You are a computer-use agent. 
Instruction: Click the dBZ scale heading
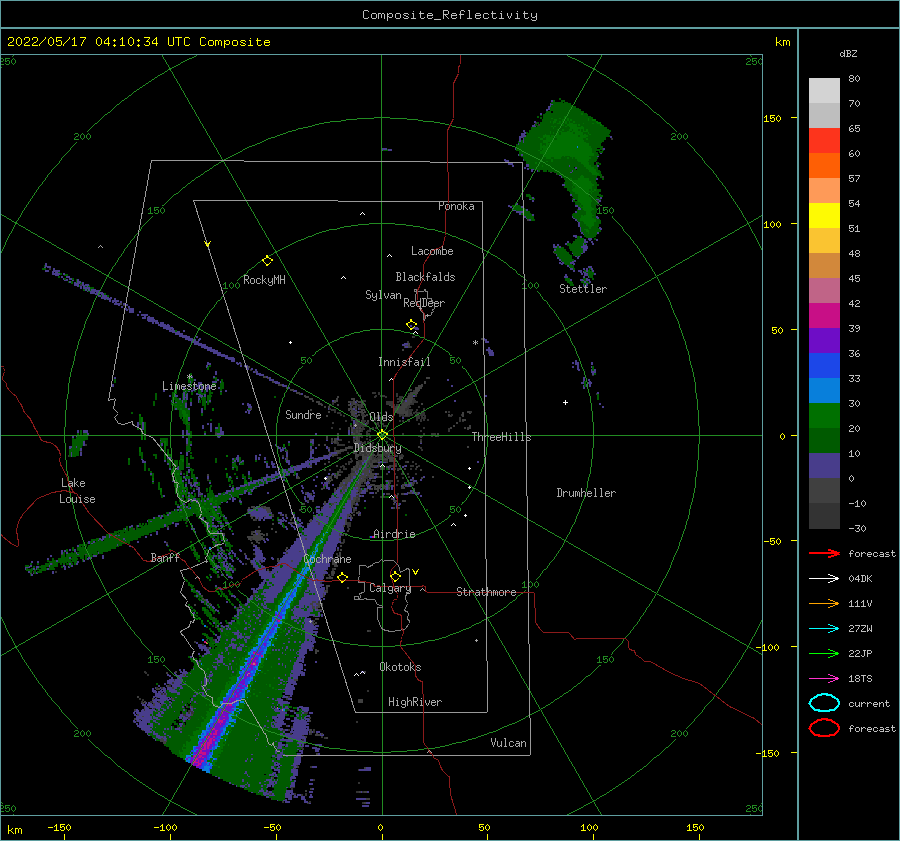point(848,53)
